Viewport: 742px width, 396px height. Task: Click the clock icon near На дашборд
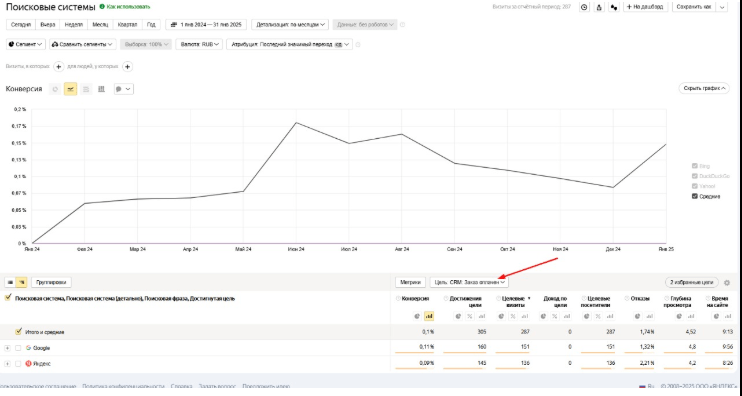coord(584,7)
